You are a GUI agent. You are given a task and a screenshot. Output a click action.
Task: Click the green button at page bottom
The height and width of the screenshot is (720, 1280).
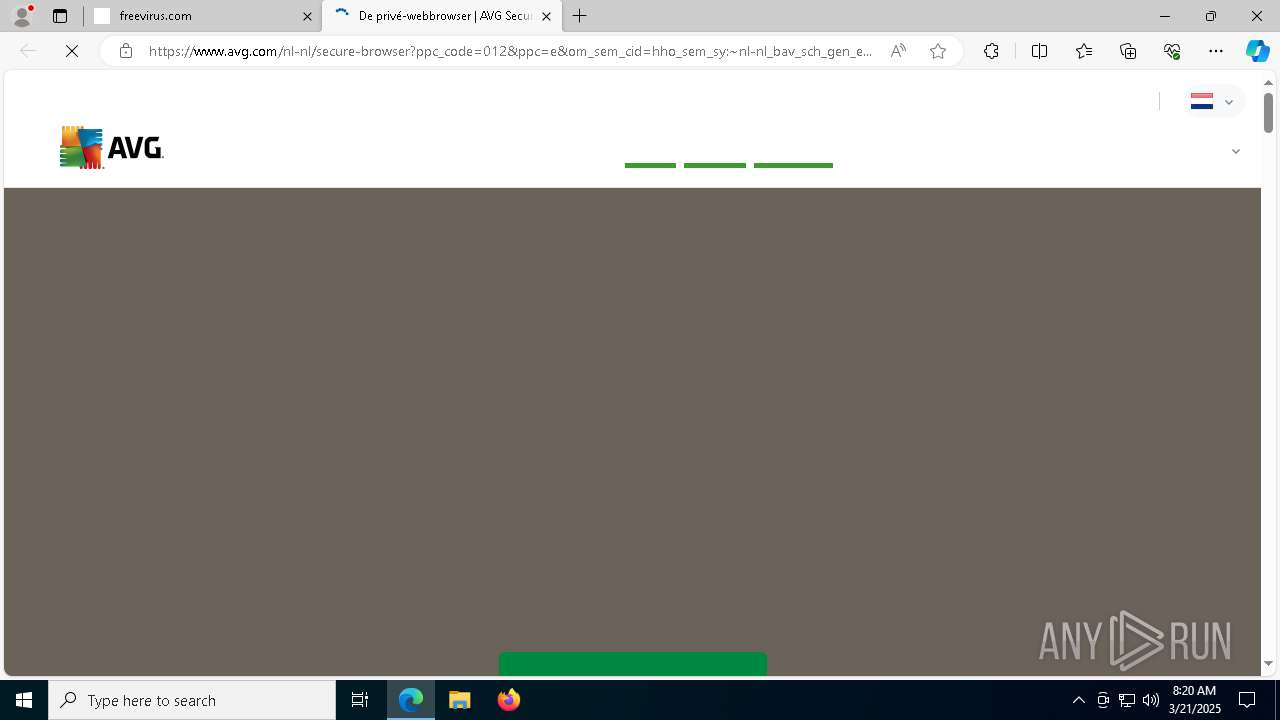point(633,664)
